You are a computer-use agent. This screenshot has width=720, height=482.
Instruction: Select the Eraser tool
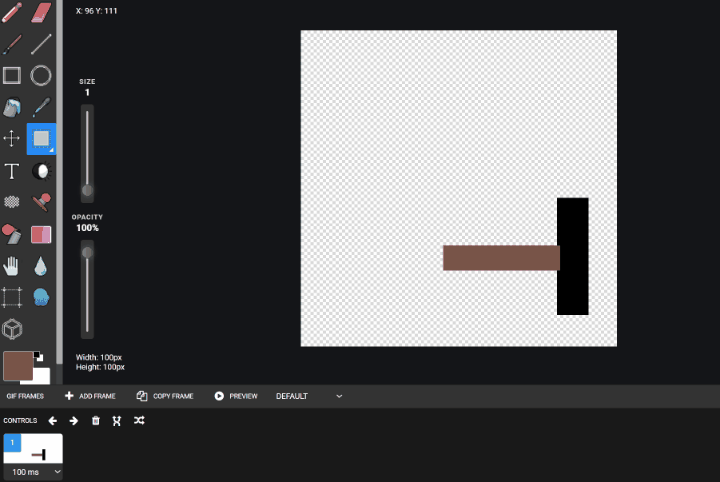pyautogui.click(x=41, y=12)
